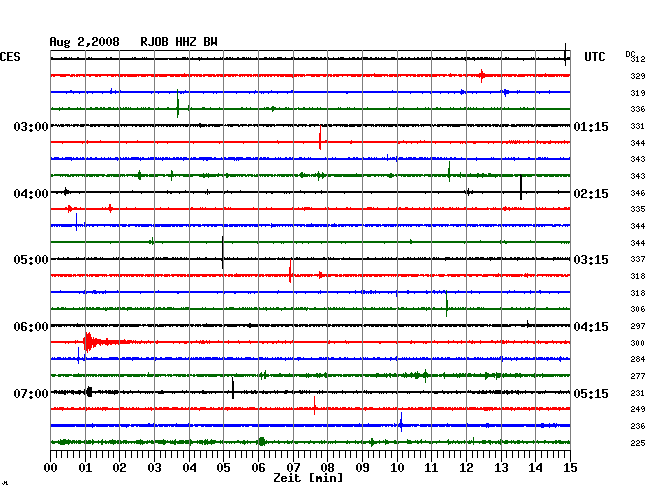Screen dimensions: 650x494
Task: Click the DC value 329
Action: pos(638,76)
